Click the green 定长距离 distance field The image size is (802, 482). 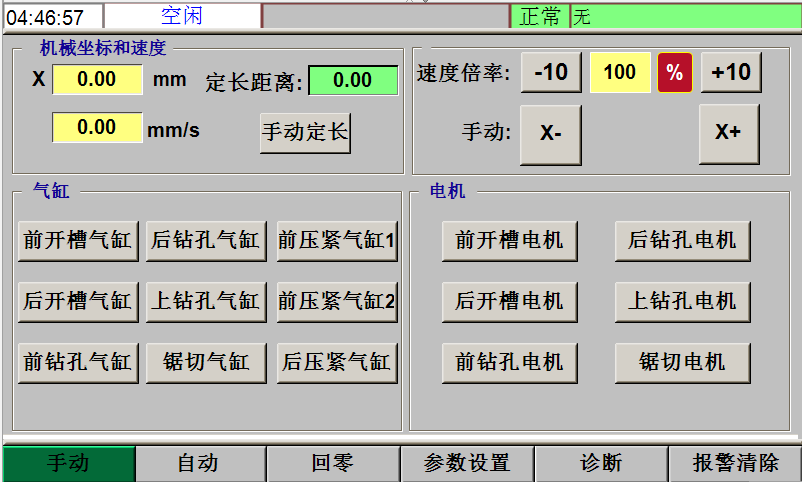[x=352, y=80]
